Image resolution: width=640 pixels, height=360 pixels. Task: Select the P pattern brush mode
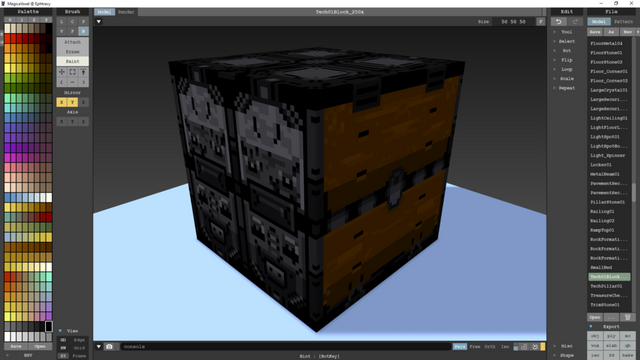click(x=83, y=22)
